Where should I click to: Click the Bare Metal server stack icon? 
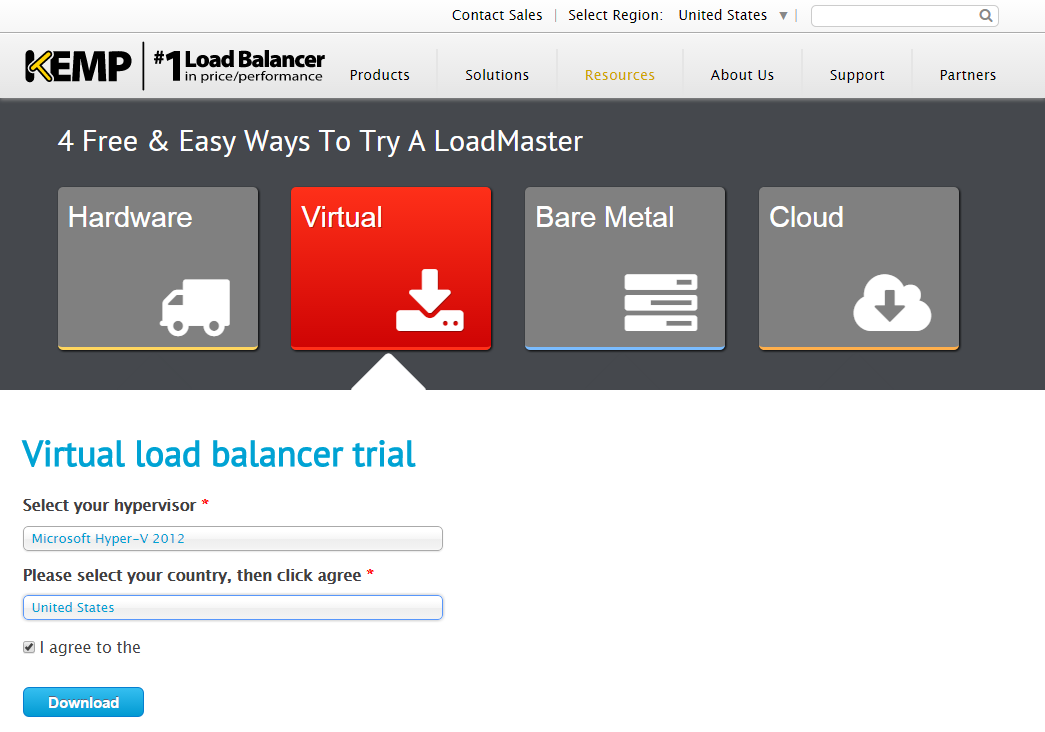click(661, 302)
